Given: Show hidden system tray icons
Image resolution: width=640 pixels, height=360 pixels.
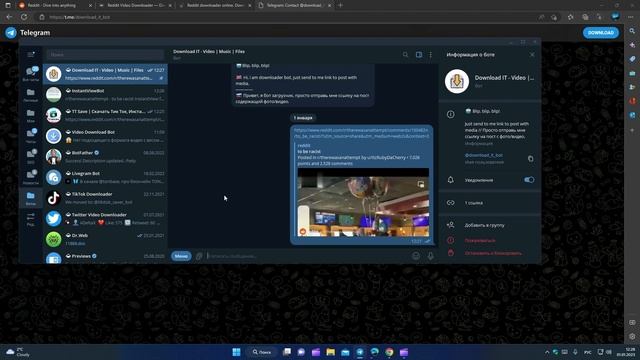Looking at the screenshot, I should click(547, 352).
